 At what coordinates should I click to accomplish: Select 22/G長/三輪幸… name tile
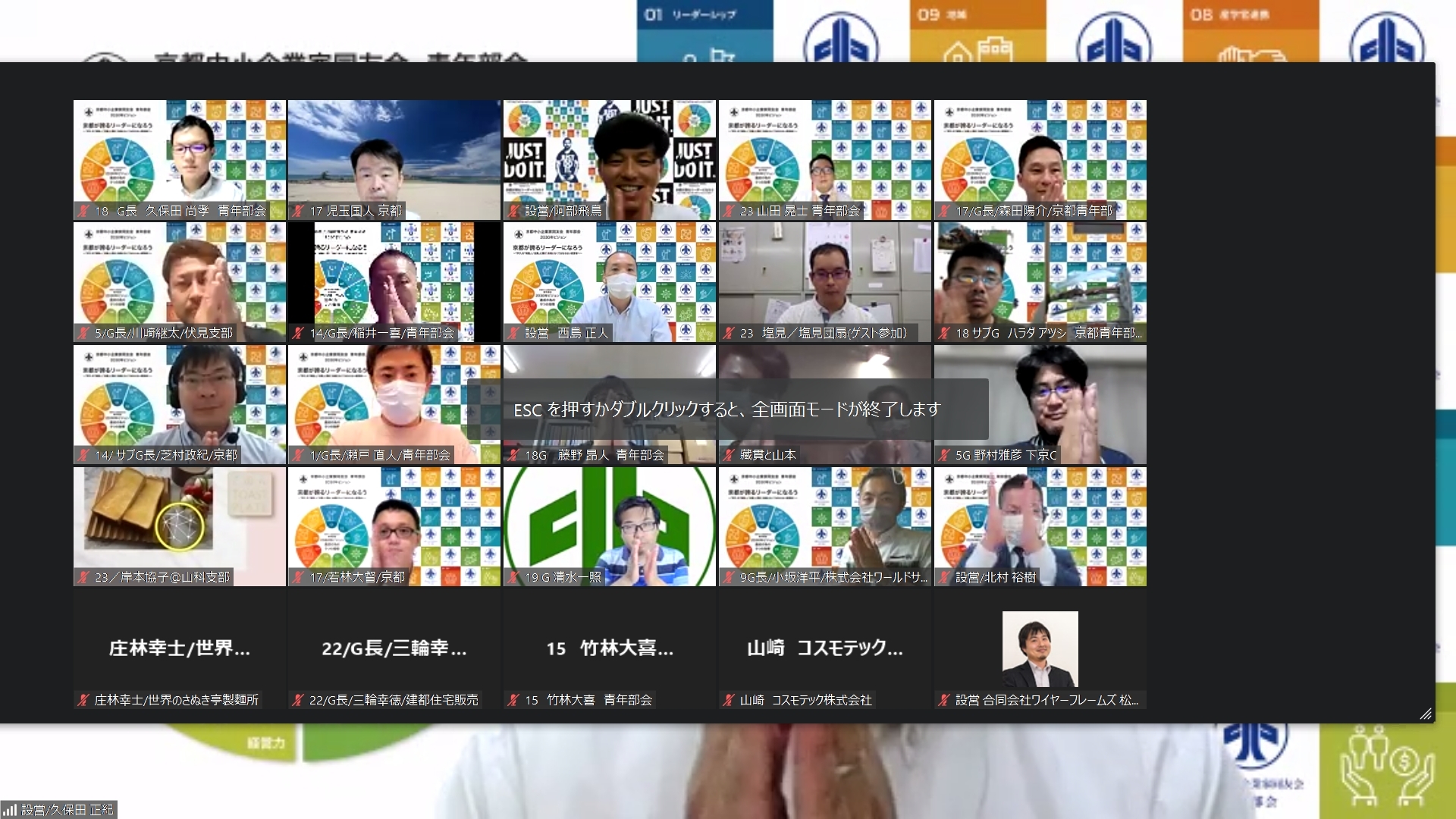[394, 648]
